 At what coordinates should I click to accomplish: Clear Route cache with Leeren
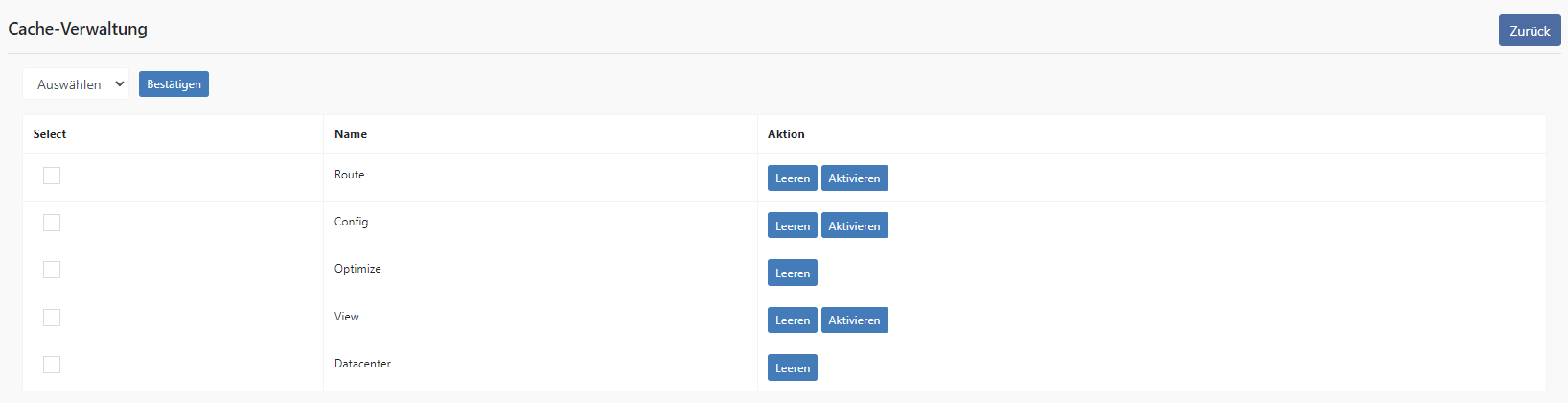pos(793,178)
